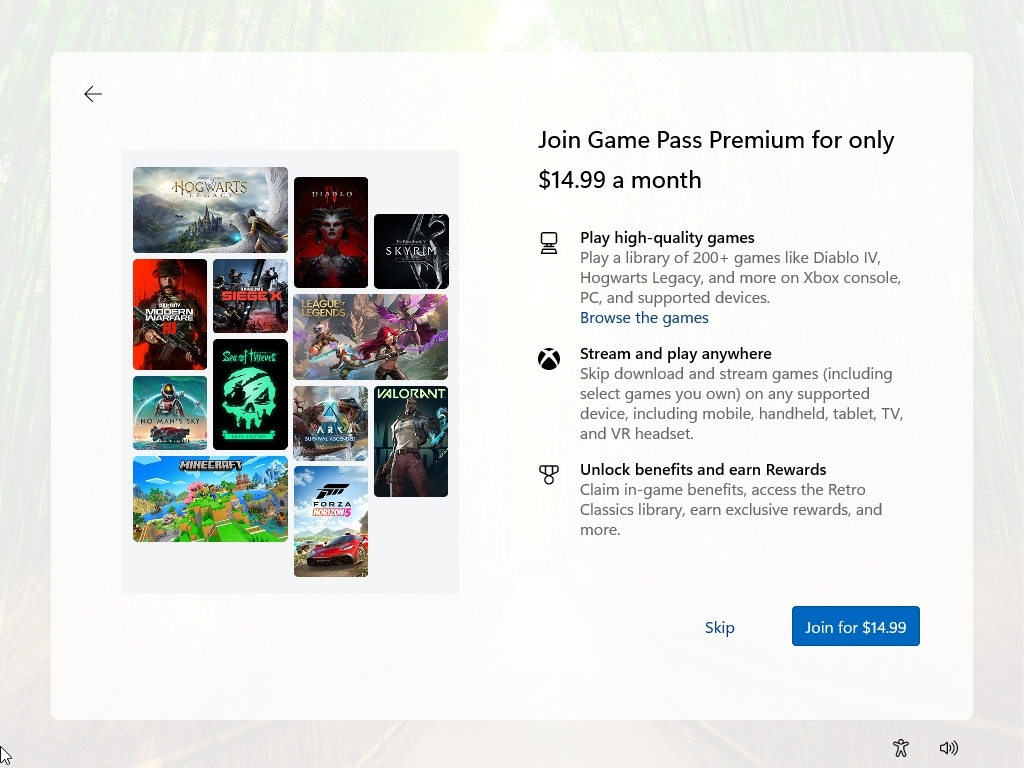This screenshot has height=768, width=1024.
Task: Click Skip to decline Game Pass
Action: pos(719,627)
